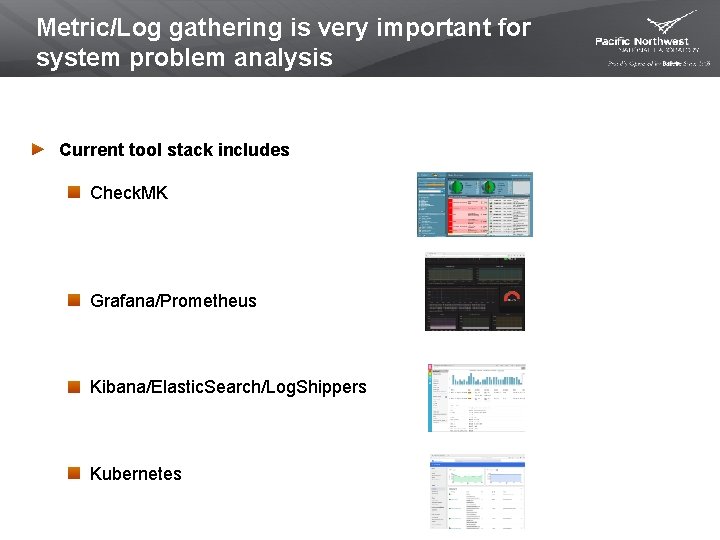Click the Kibana bar chart screenshot thumbnail
Screen dimensions: 720x540
click(x=477, y=398)
